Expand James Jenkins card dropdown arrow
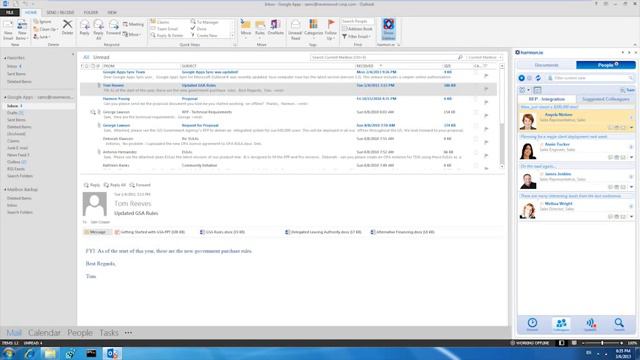Screen dimensions: 640x360 click(631, 187)
